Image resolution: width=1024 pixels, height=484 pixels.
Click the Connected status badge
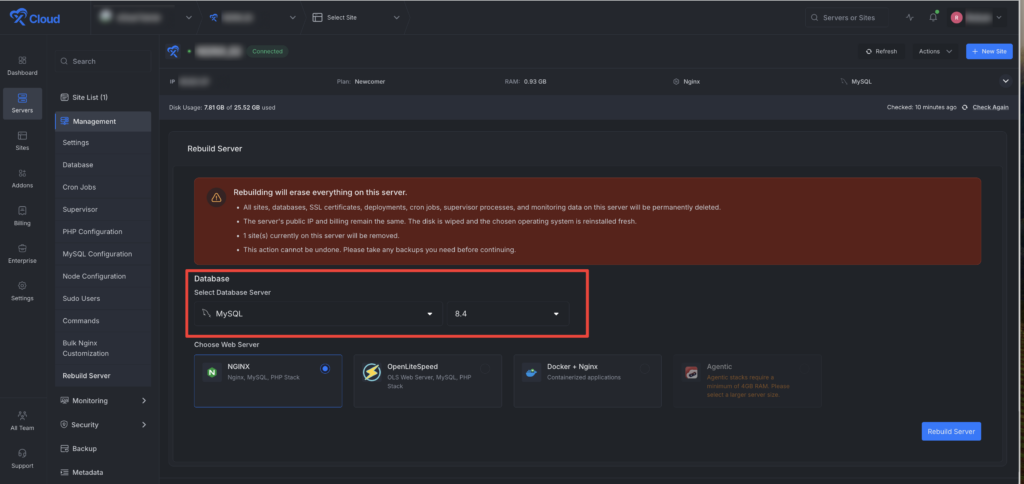pos(266,51)
